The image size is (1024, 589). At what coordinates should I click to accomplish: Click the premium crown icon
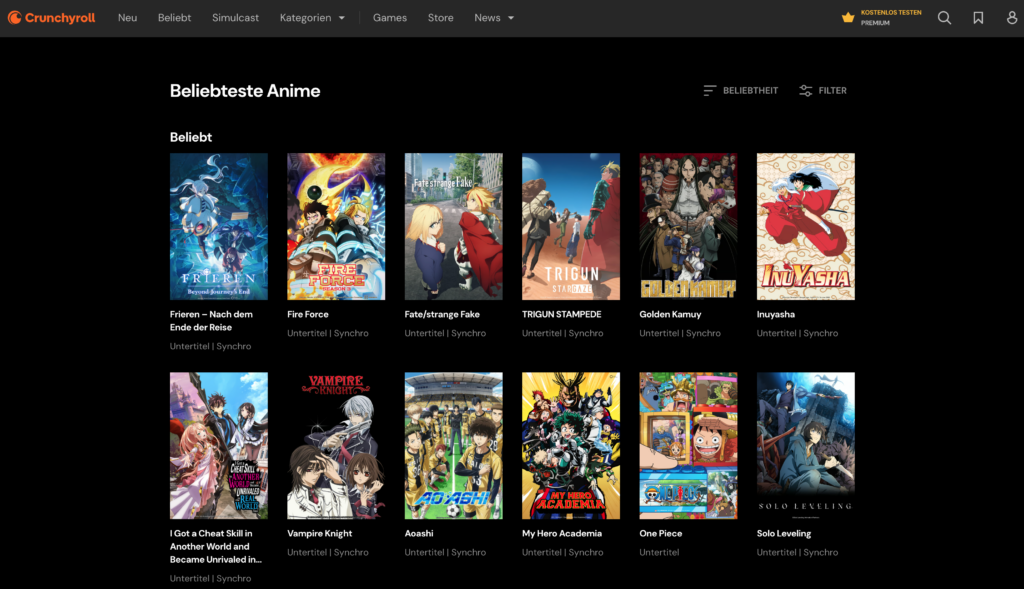tap(848, 18)
